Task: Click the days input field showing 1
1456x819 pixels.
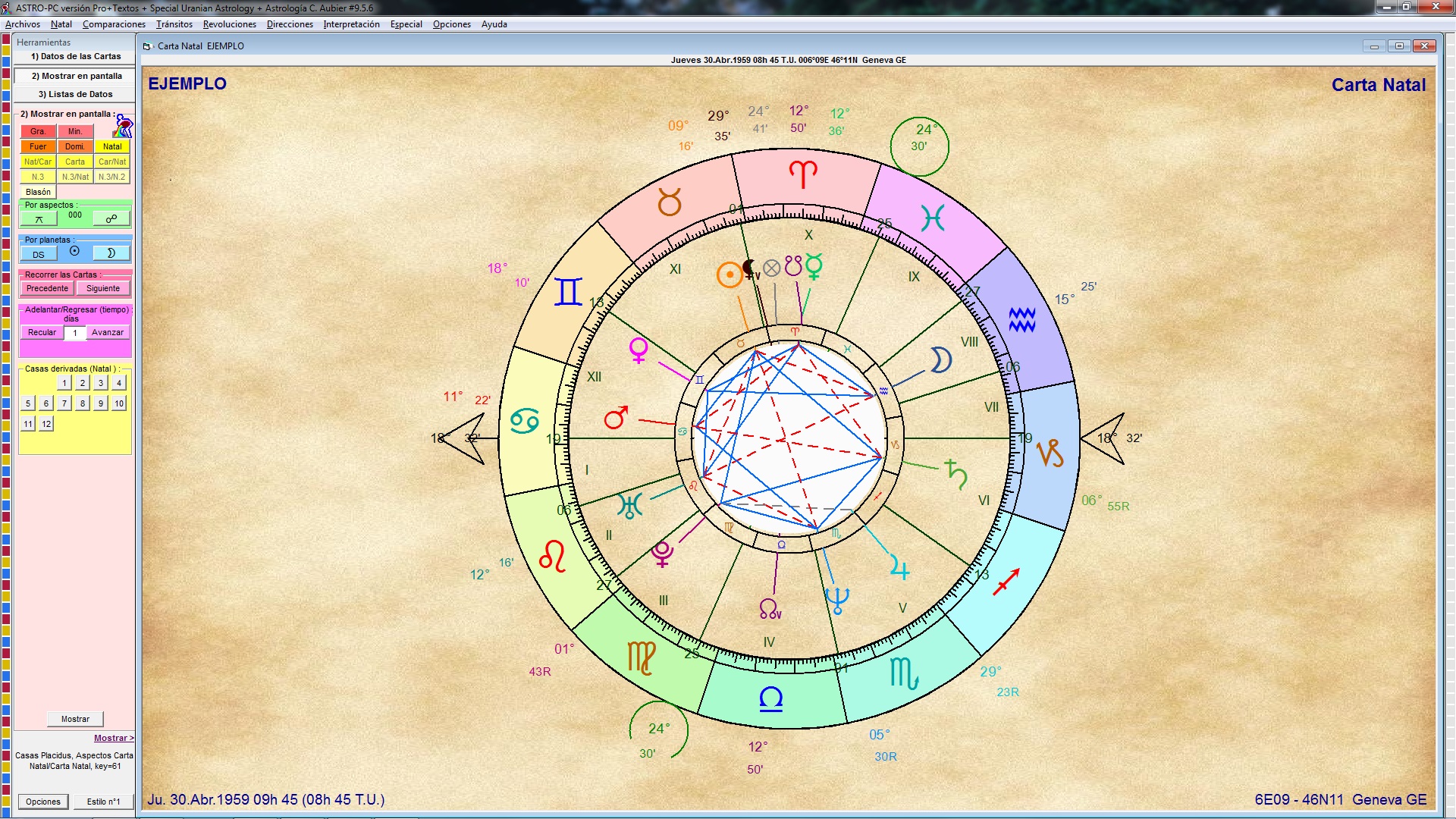Action: (75, 333)
